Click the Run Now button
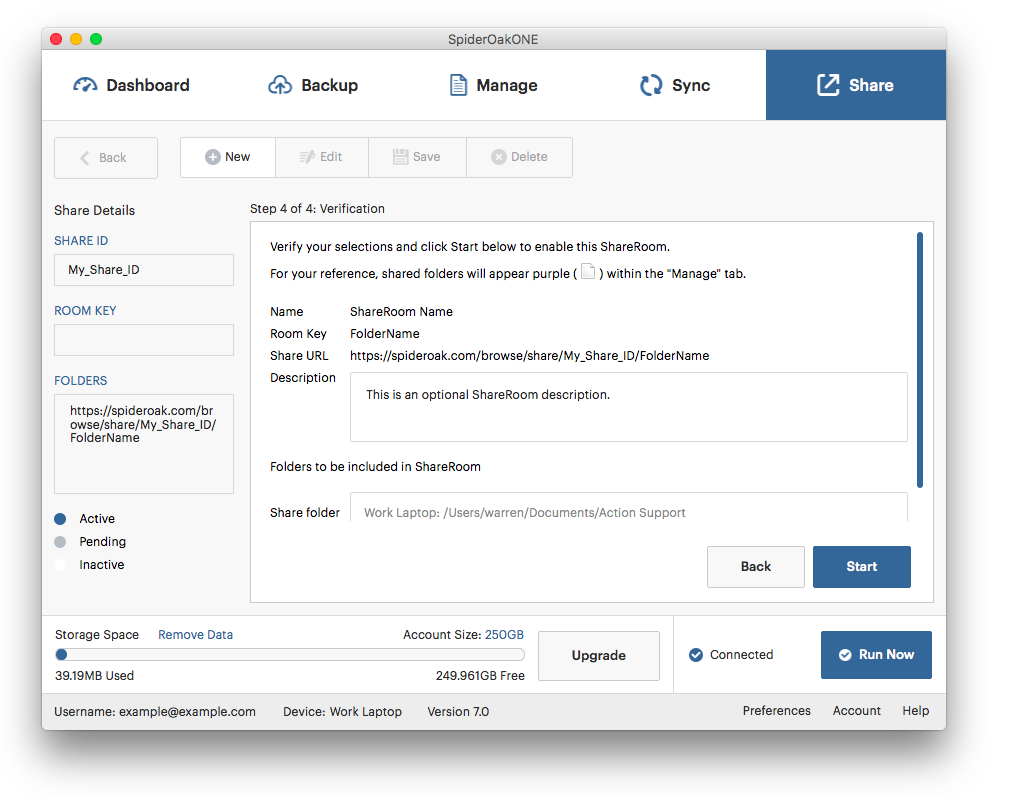 [876, 655]
